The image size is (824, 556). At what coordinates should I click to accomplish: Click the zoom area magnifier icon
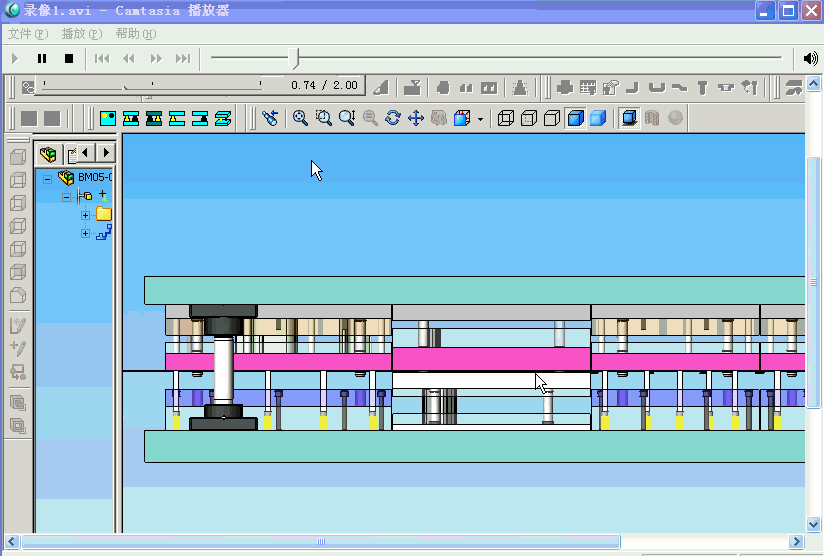pyautogui.click(x=323, y=118)
